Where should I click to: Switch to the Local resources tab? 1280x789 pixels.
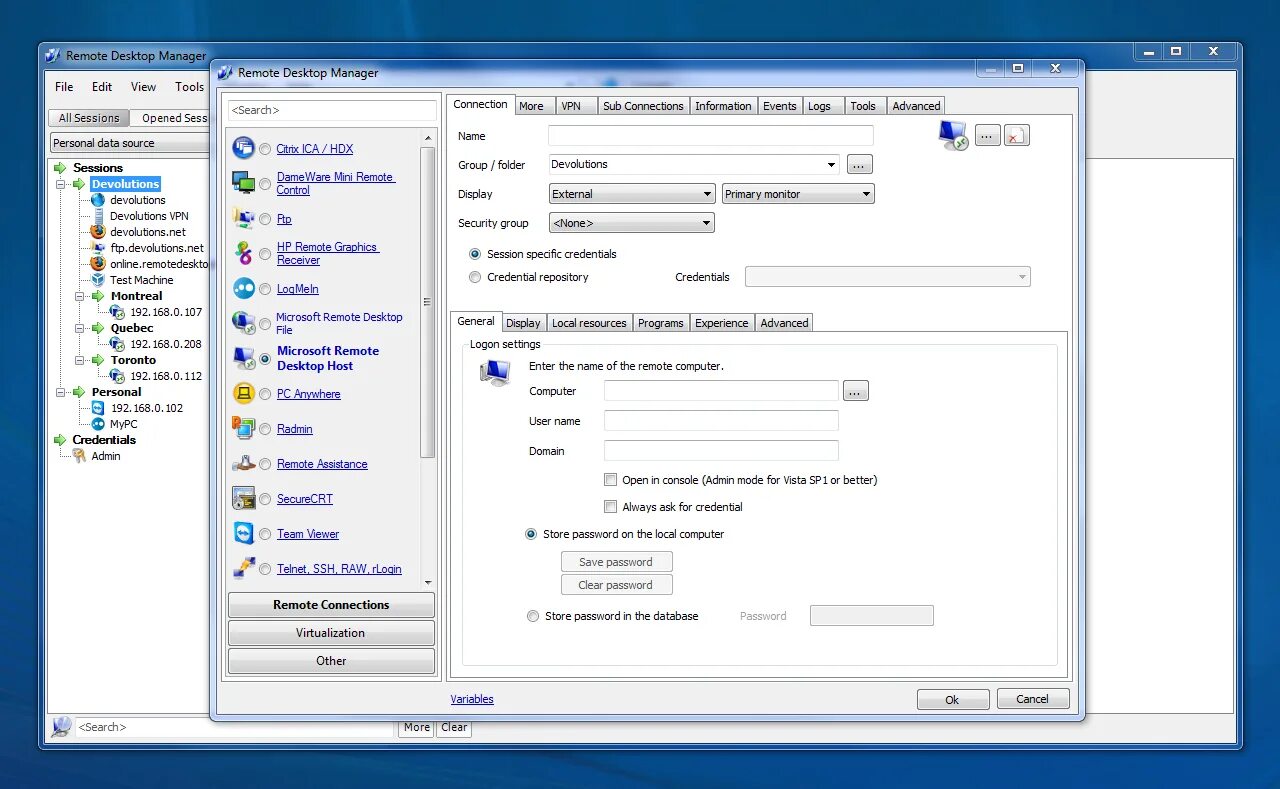point(589,323)
